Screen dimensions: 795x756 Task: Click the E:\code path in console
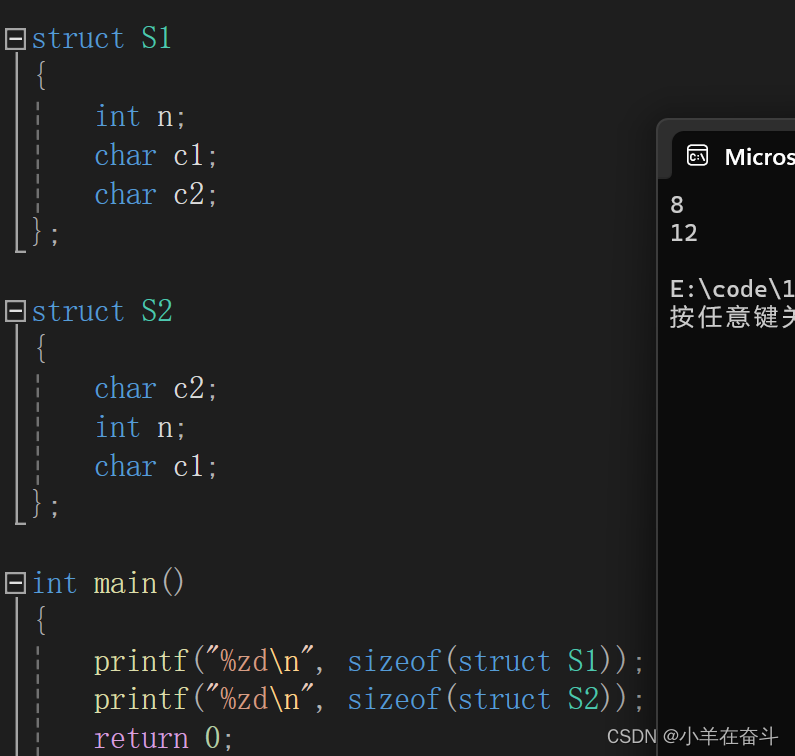[x=732, y=290]
